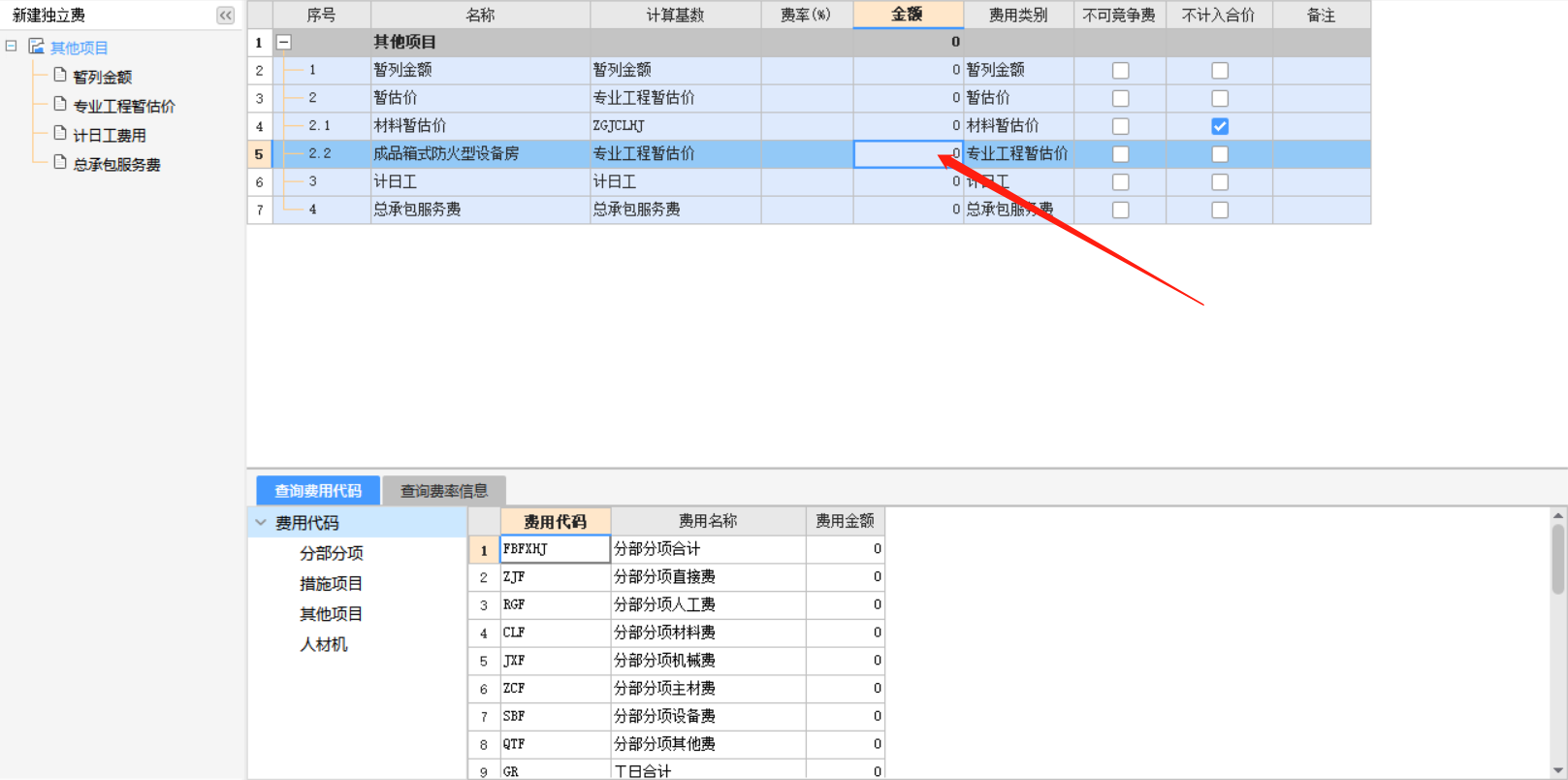Select 总承包服务费 in the left tree
Viewport: 1568px width, 780px height.
[117, 164]
